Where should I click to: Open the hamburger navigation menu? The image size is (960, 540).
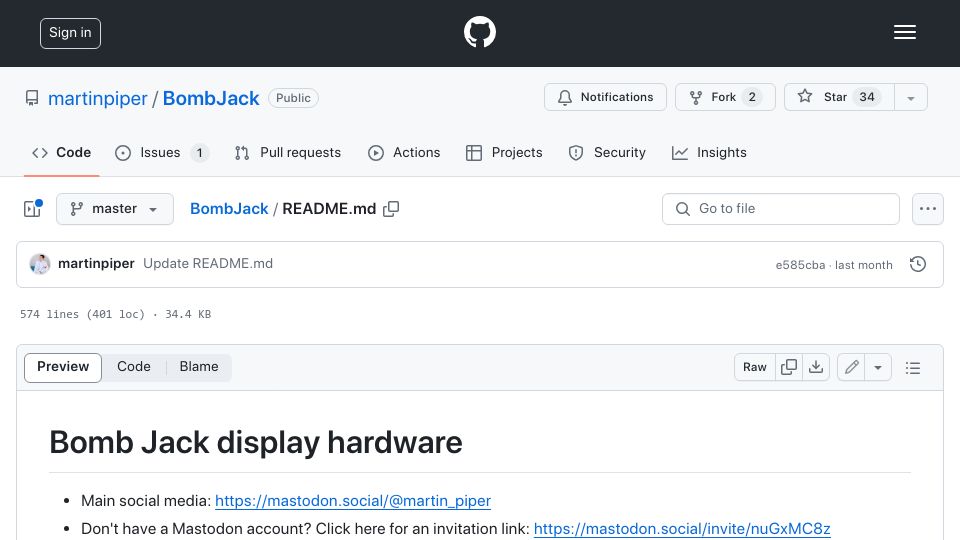pos(904,32)
